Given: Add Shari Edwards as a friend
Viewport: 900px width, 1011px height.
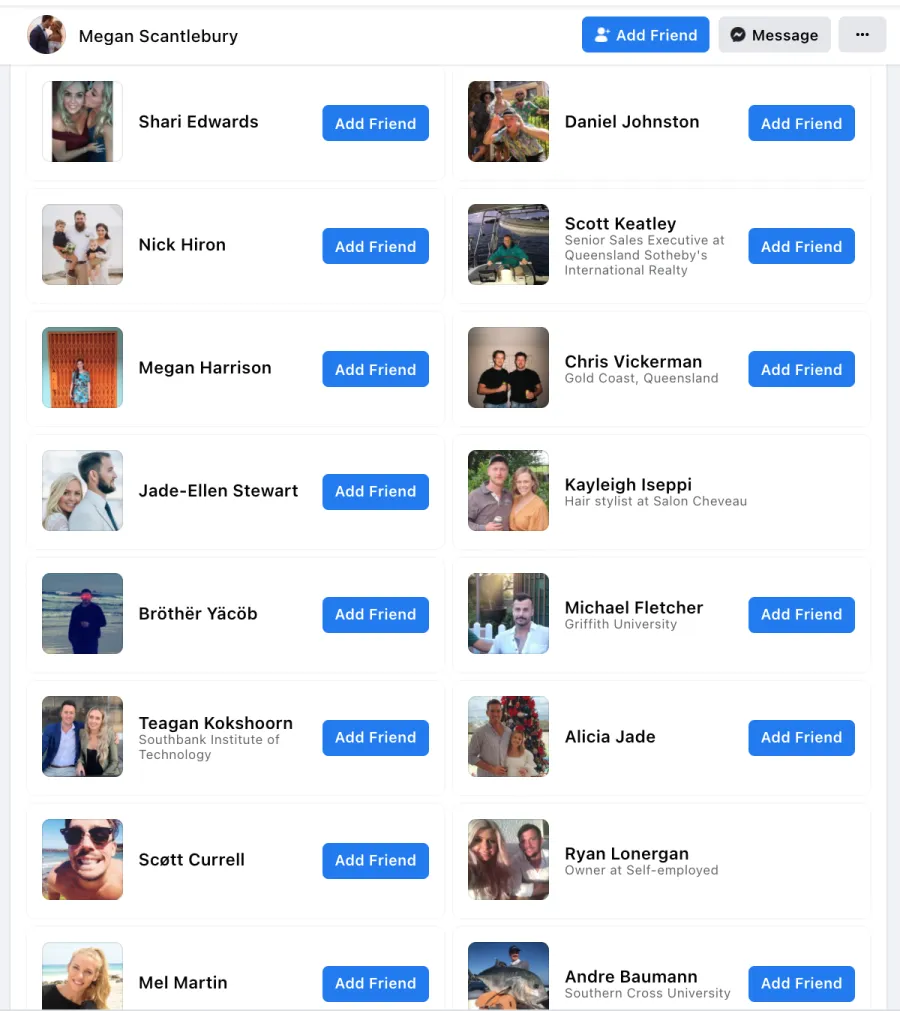Looking at the screenshot, I should click(375, 123).
